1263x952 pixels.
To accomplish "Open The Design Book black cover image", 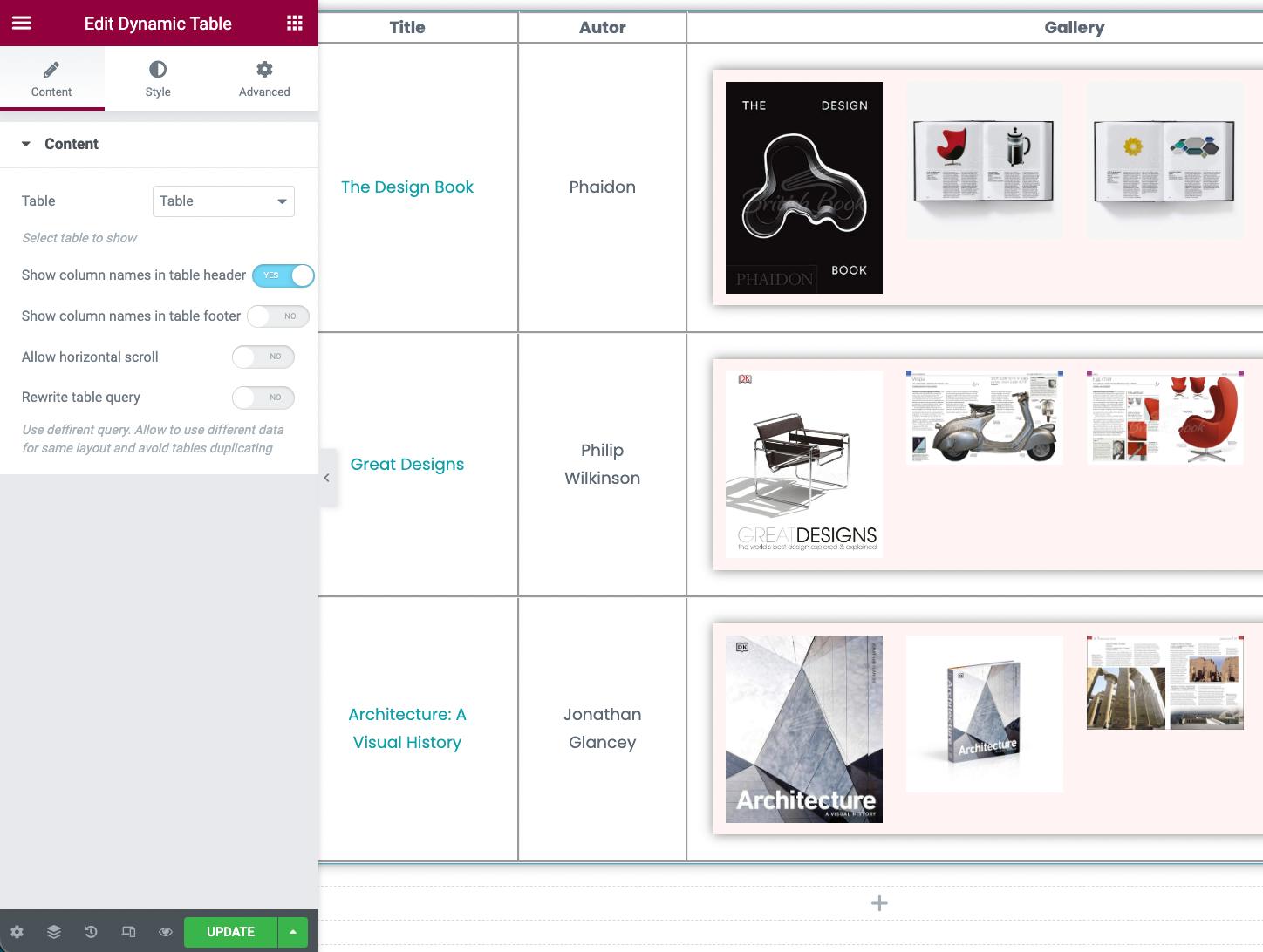I will (x=804, y=187).
